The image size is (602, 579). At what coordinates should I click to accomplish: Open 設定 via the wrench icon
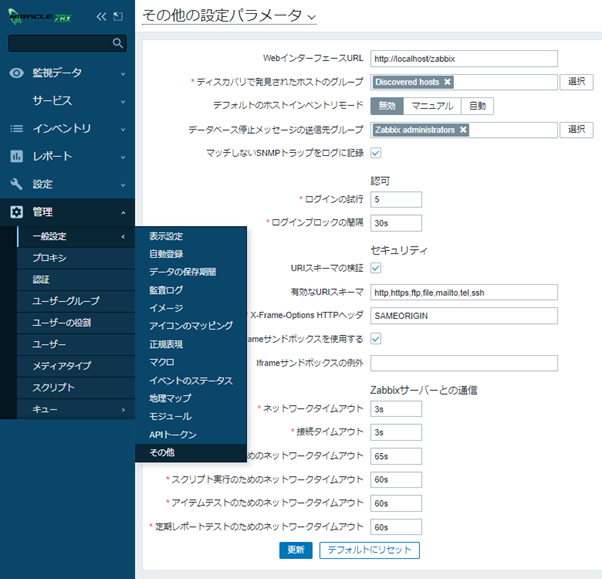(16, 185)
